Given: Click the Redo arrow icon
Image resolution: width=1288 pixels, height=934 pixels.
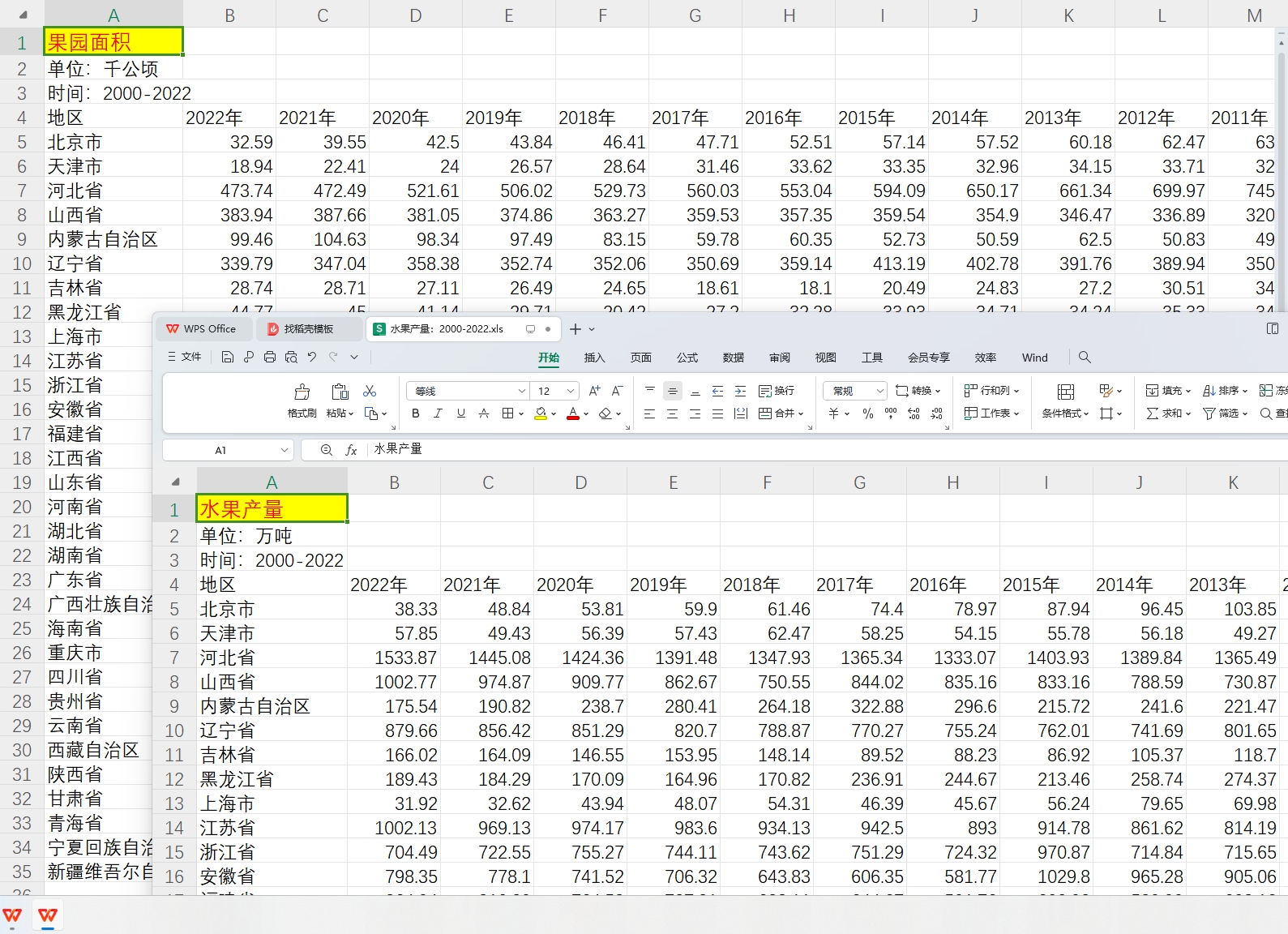Looking at the screenshot, I should pyautogui.click(x=333, y=357).
